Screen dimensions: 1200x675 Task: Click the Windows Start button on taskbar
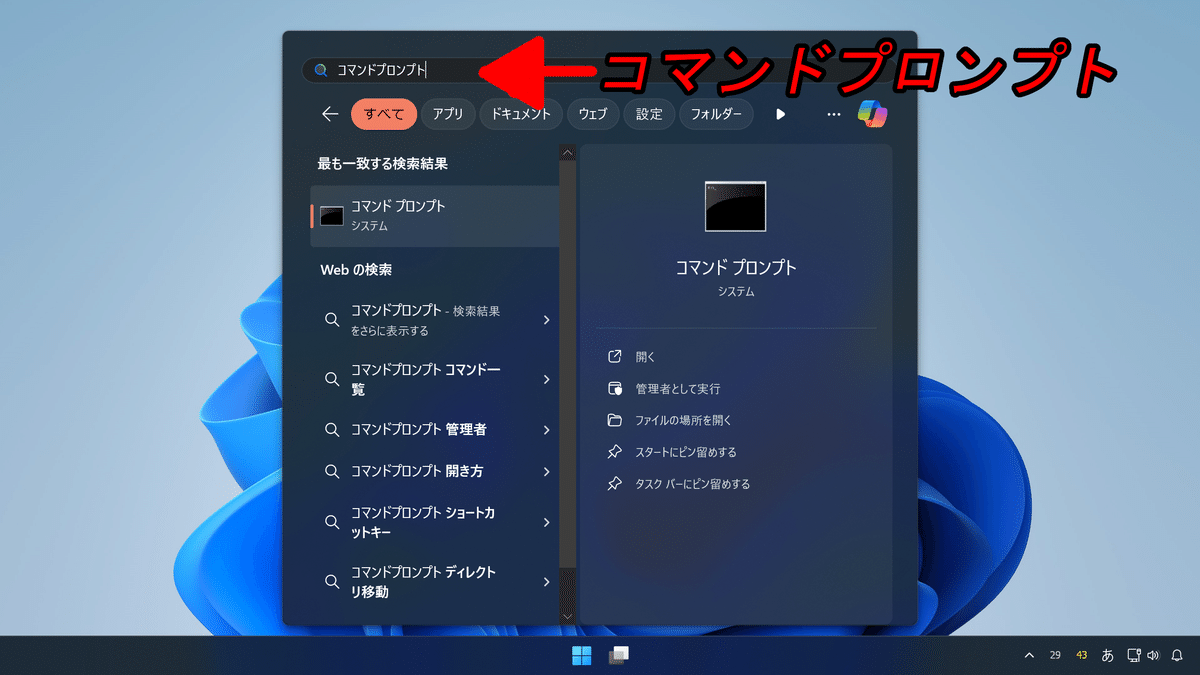coord(581,655)
